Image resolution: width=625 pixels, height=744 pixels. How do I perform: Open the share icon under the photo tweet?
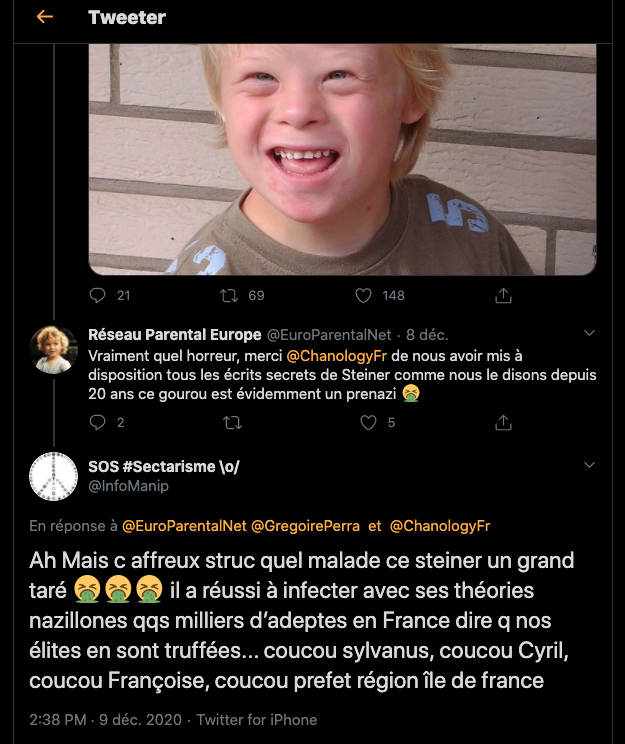click(504, 295)
